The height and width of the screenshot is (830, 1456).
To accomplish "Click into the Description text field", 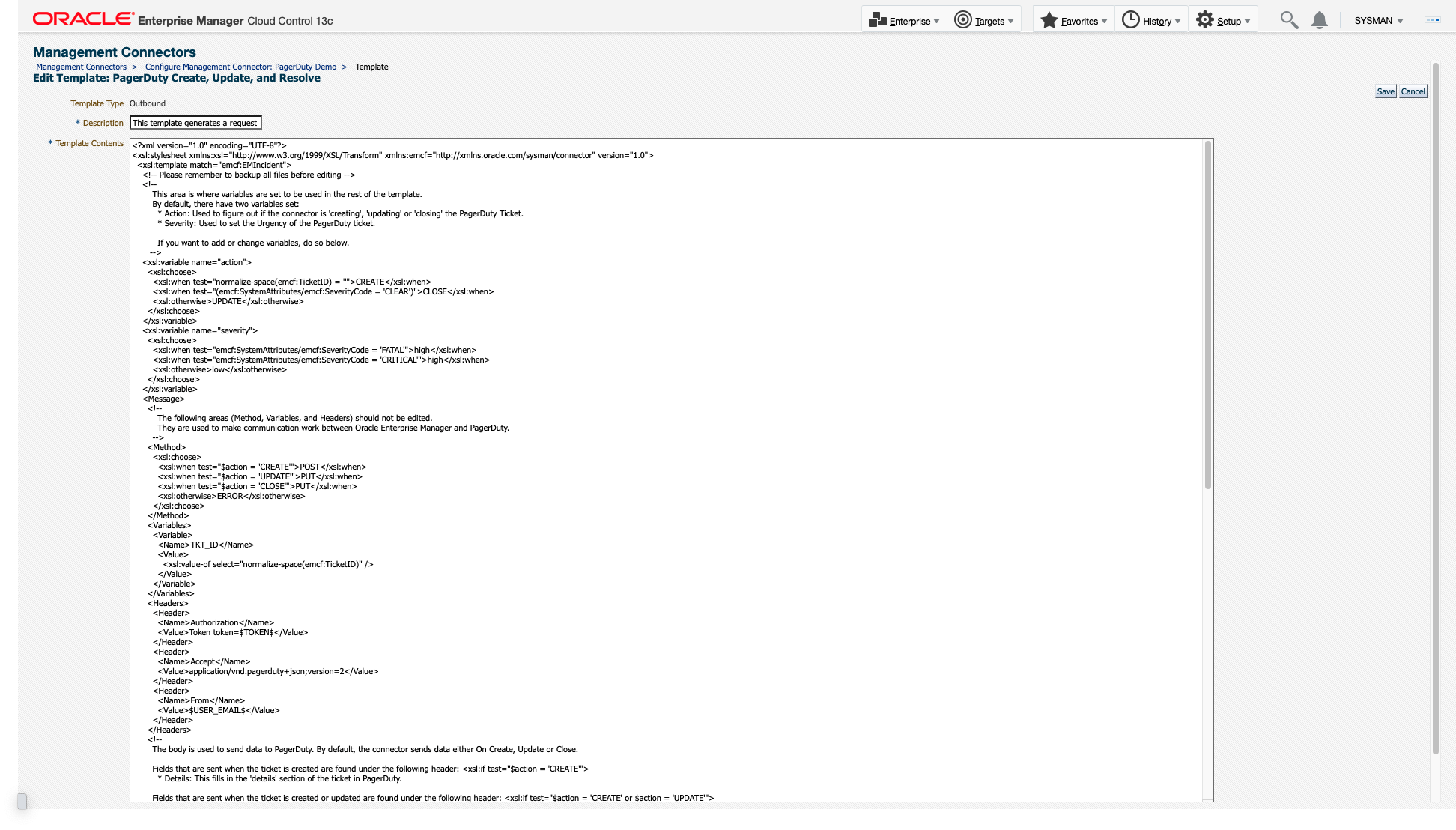I will tap(195, 123).
